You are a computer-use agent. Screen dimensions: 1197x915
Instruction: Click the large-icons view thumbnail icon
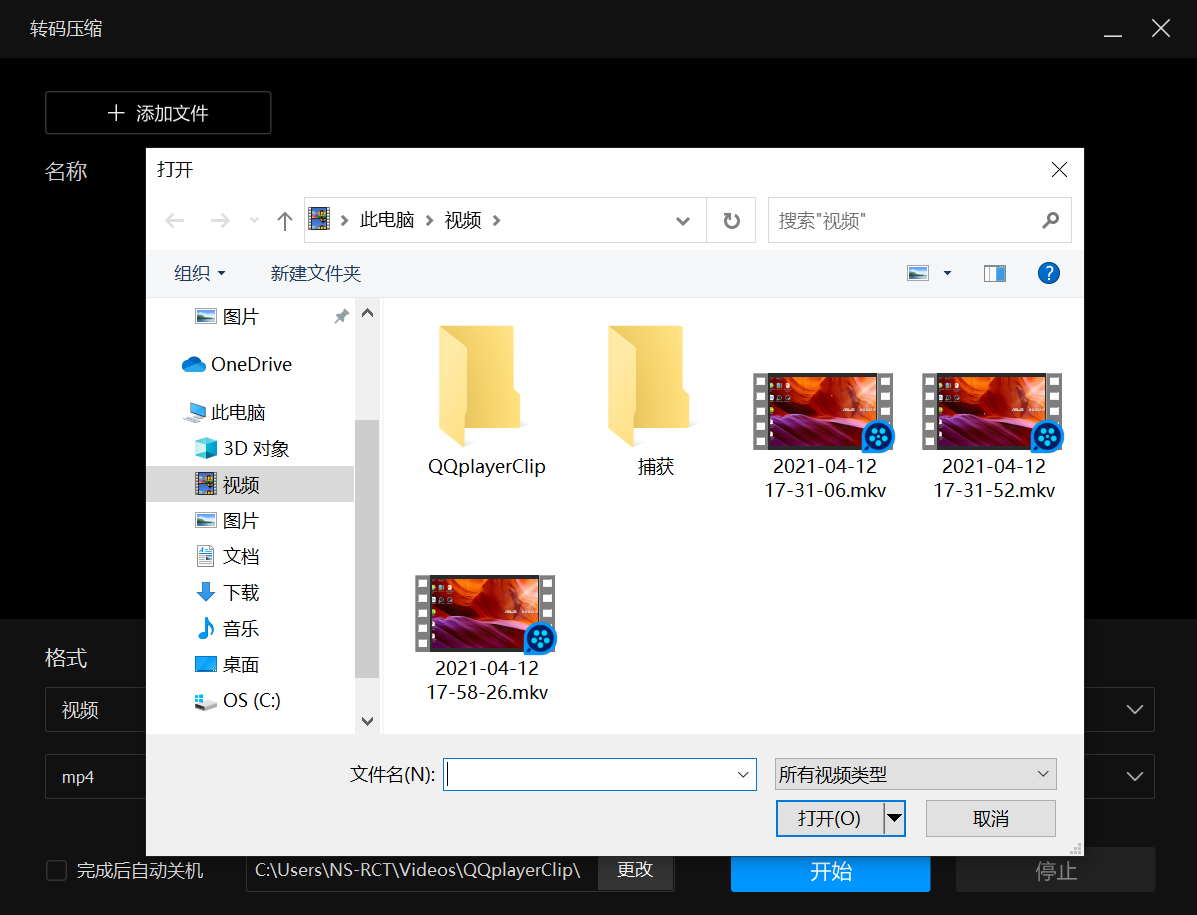tap(920, 272)
